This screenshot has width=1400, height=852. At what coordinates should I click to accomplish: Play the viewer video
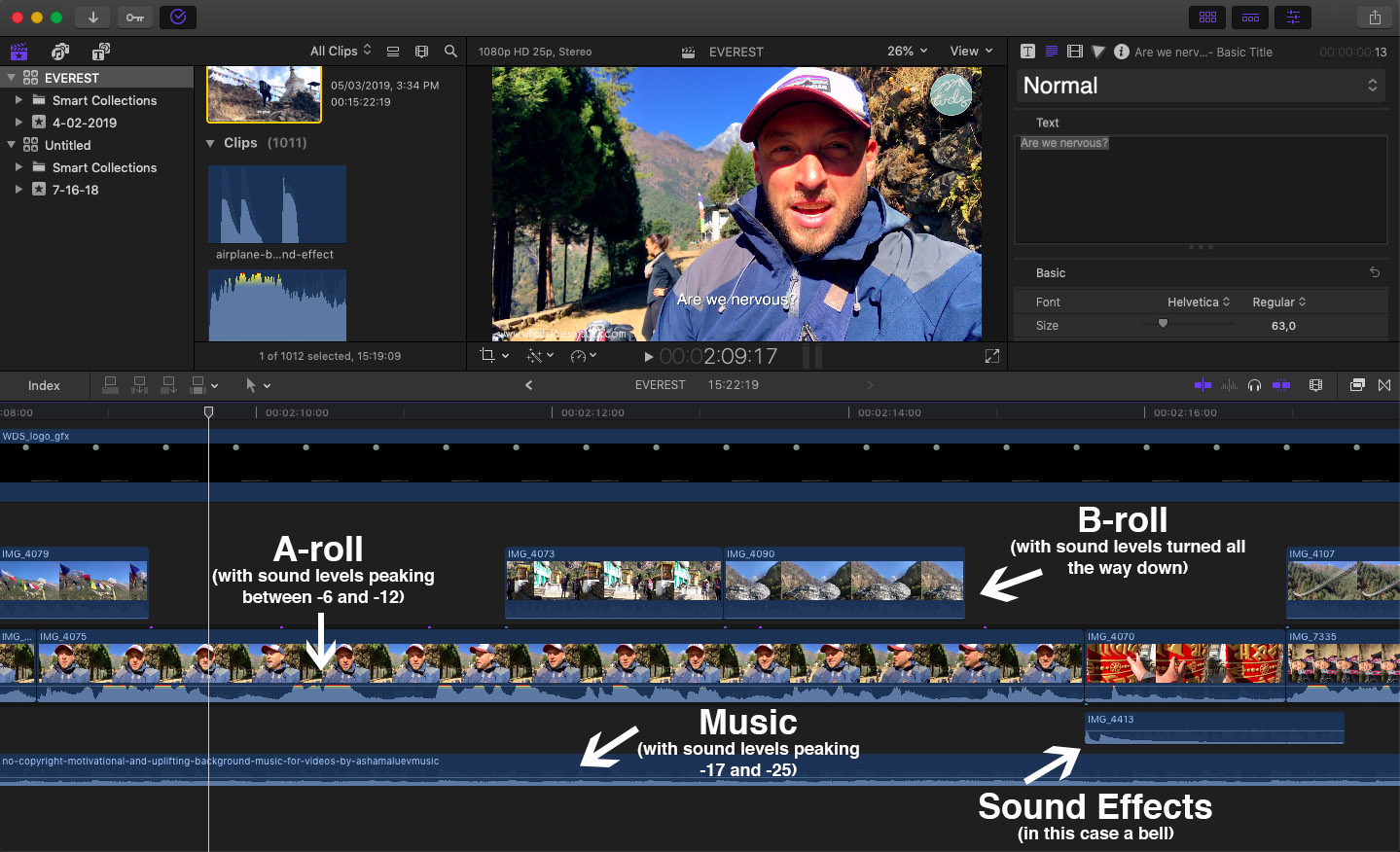point(649,357)
